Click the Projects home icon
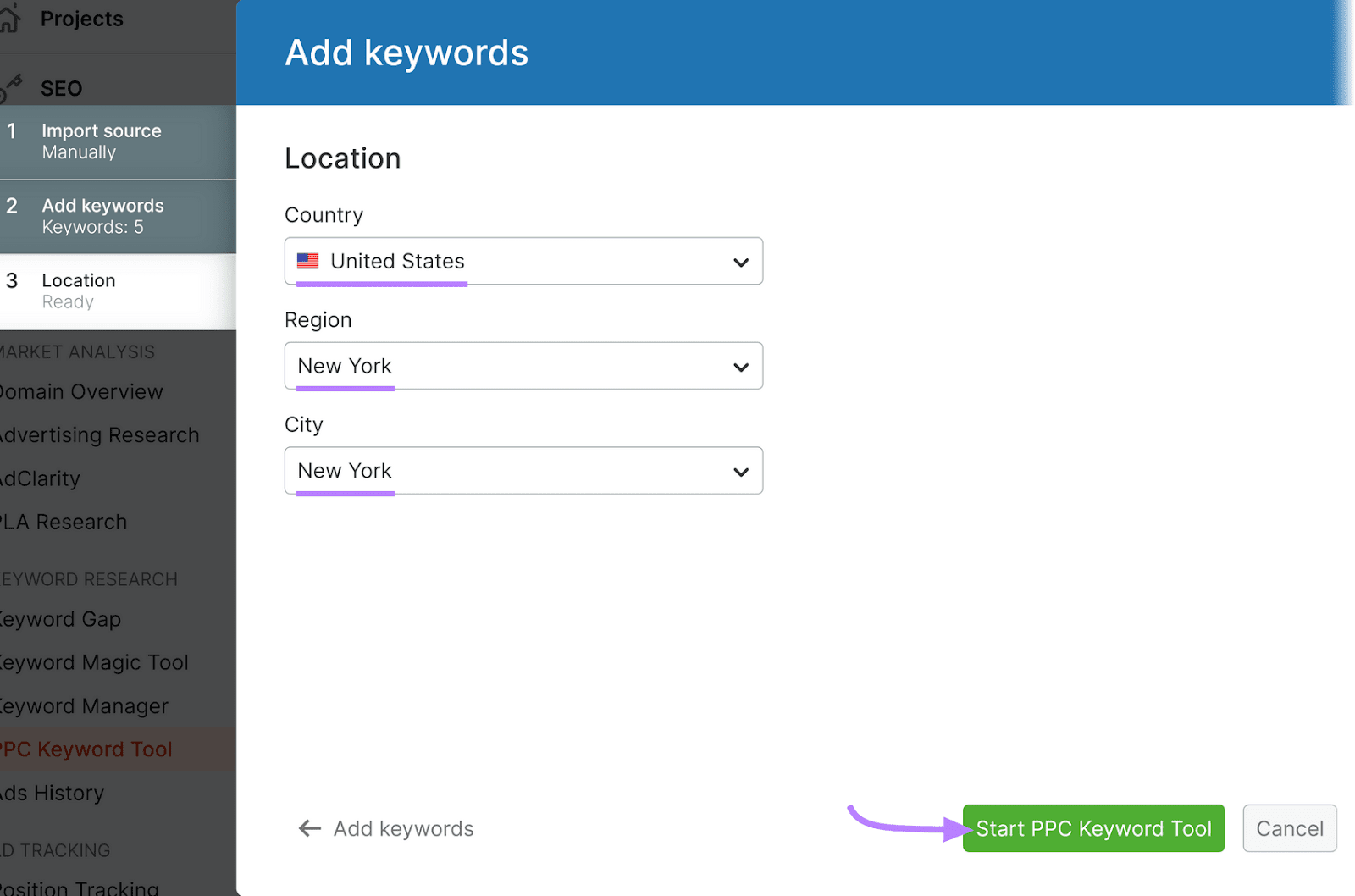The width and height of the screenshot is (1355, 896). point(8,19)
